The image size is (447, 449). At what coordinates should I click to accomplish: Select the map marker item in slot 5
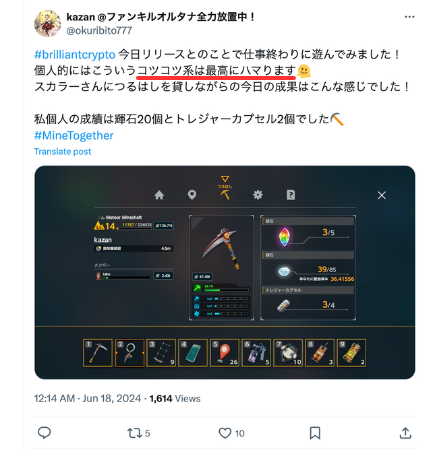tap(225, 353)
